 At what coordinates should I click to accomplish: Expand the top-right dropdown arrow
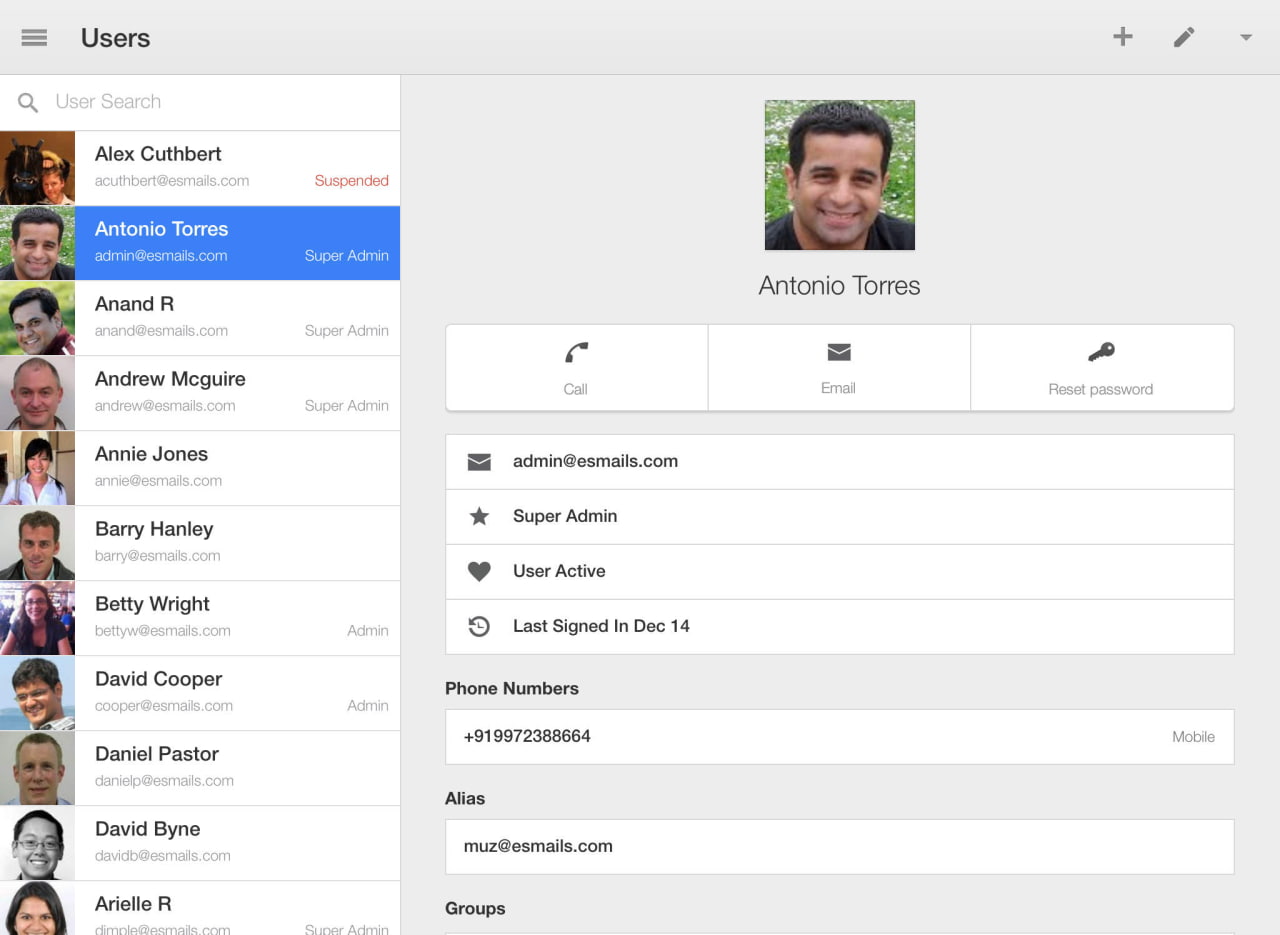click(x=1246, y=38)
